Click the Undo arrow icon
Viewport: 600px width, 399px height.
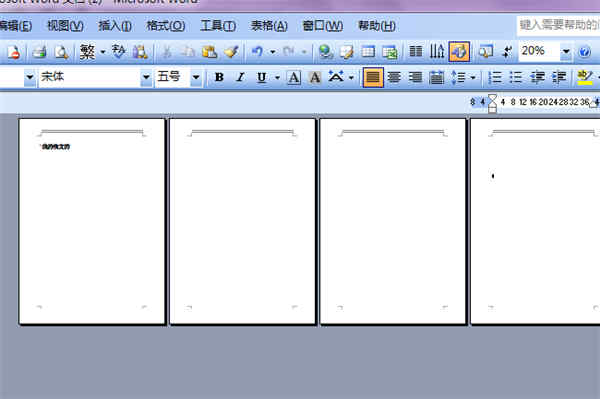click(x=257, y=52)
